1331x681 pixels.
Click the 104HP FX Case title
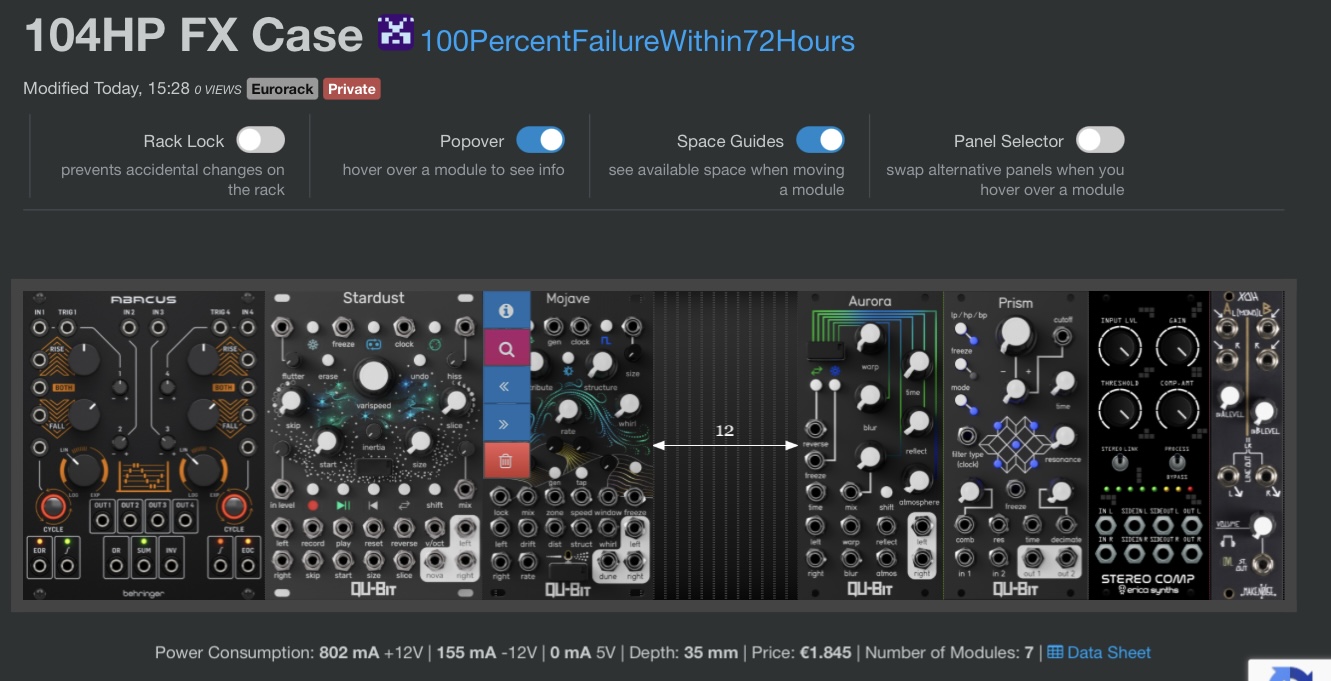pos(193,36)
